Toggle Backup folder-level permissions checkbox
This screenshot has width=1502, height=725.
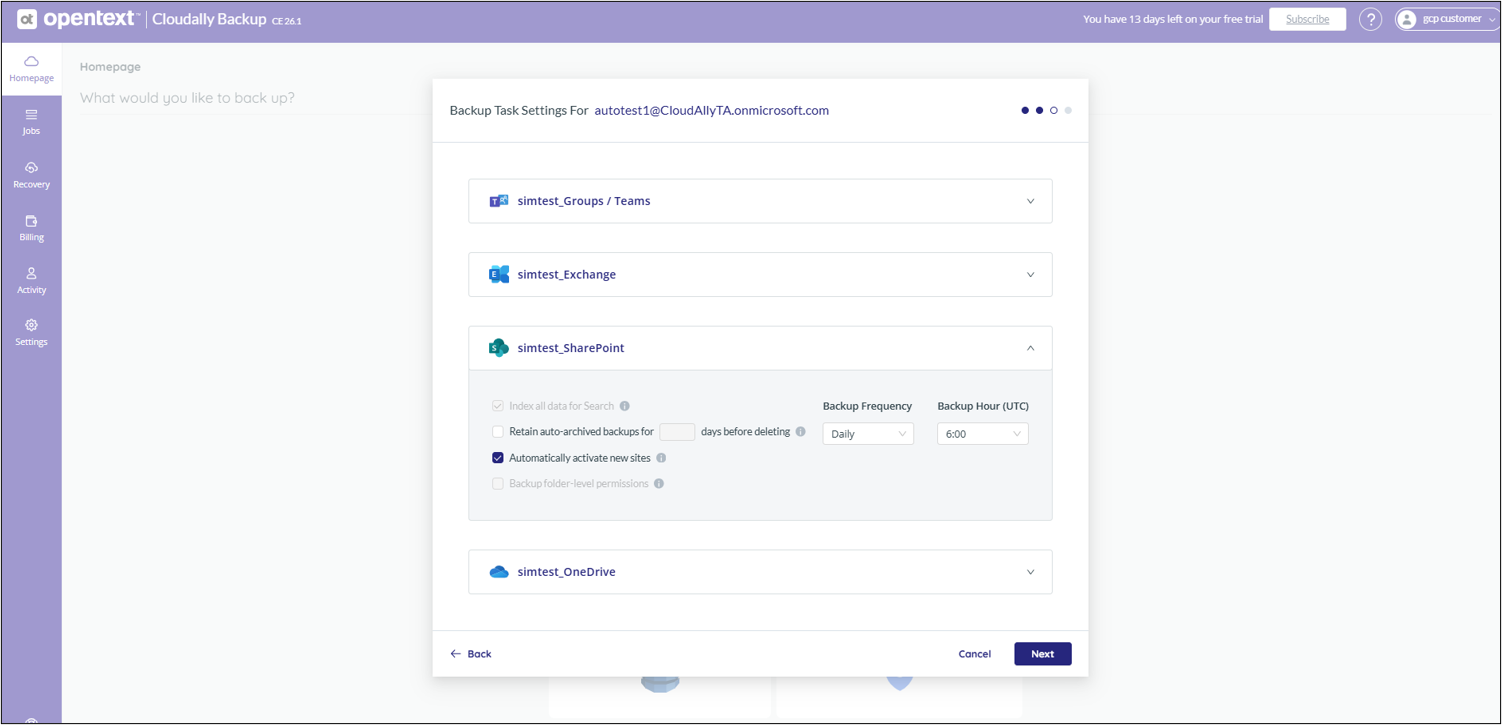click(x=497, y=484)
